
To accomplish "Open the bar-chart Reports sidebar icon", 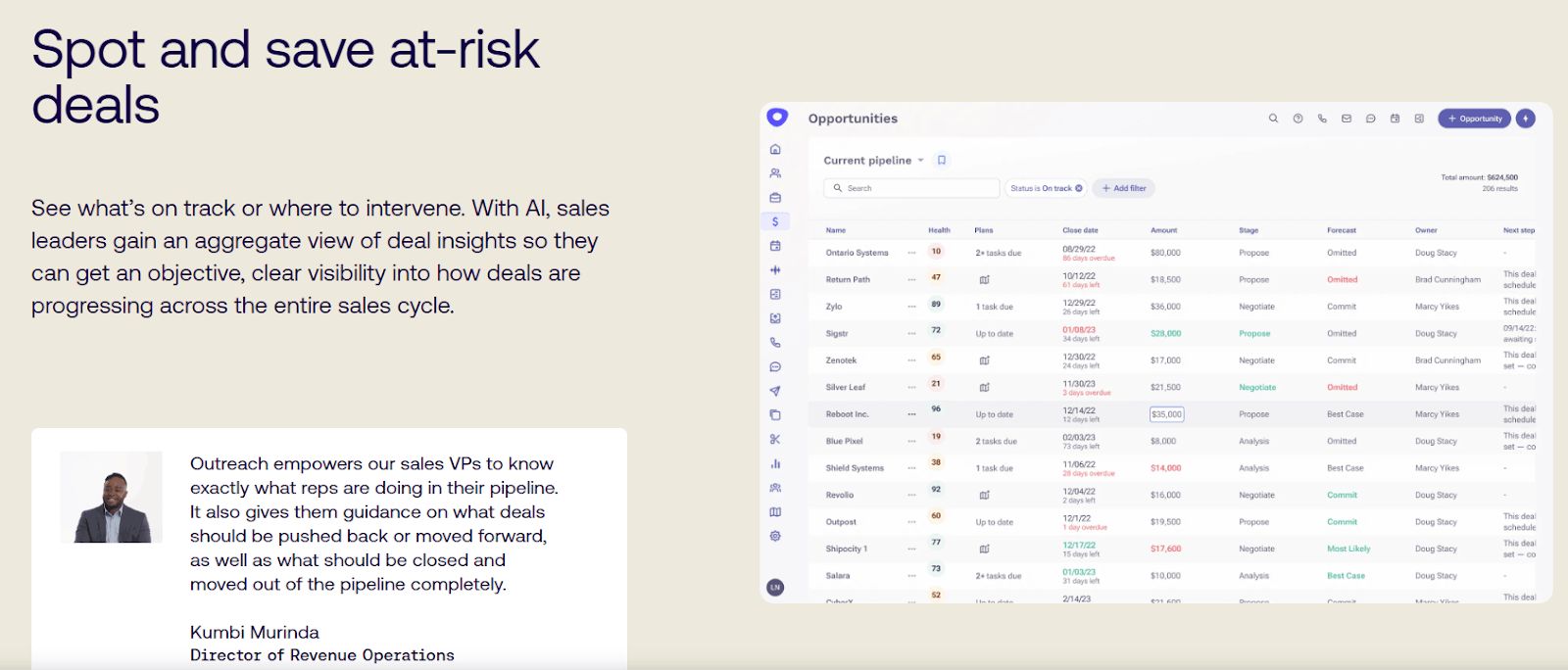I will pyautogui.click(x=775, y=463).
